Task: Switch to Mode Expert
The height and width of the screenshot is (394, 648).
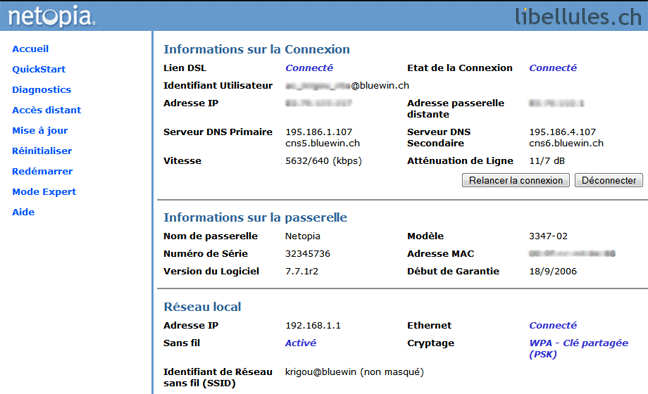Action: click(x=44, y=192)
